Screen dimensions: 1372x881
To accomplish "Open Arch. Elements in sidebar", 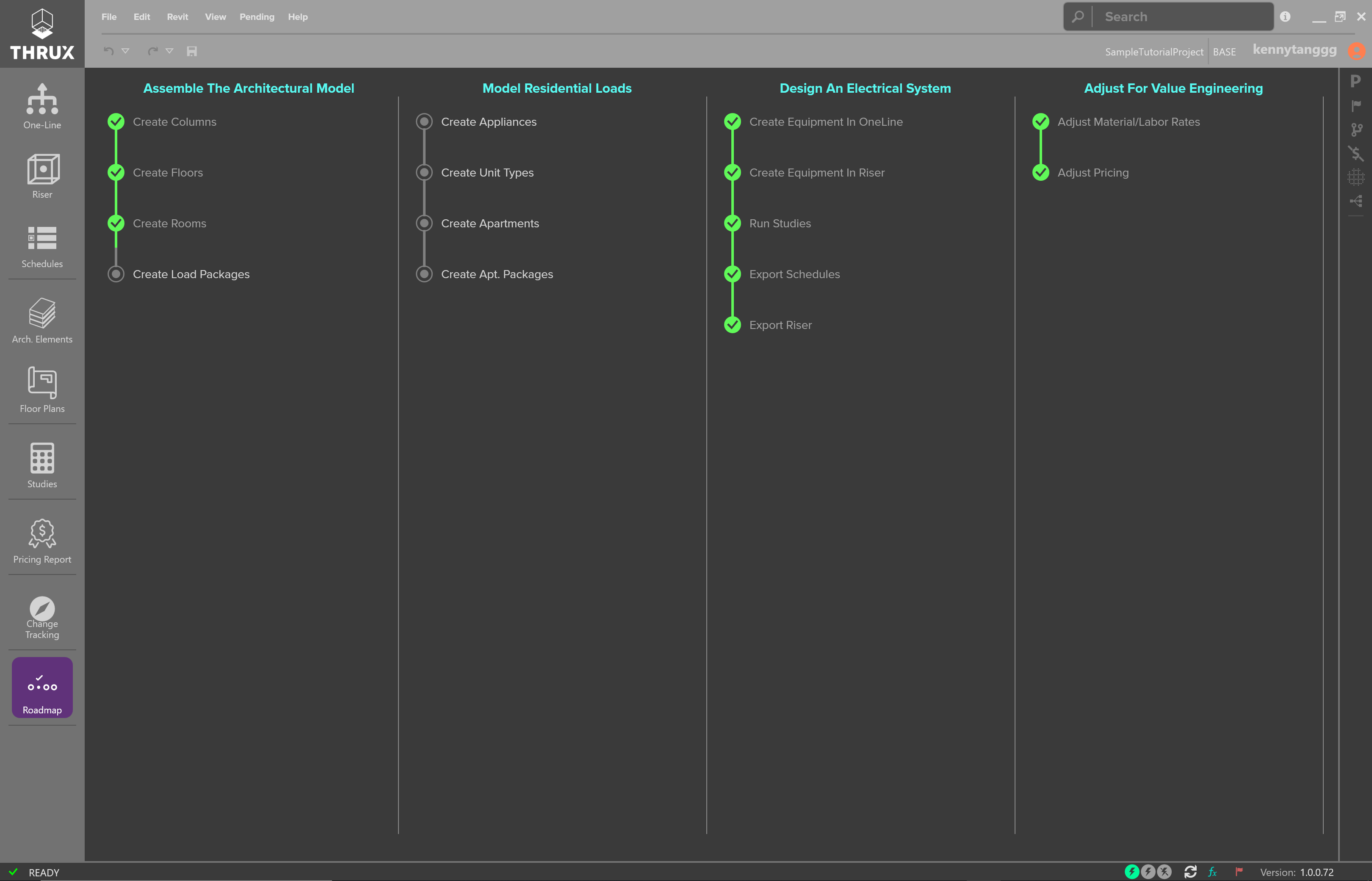I will (x=42, y=320).
